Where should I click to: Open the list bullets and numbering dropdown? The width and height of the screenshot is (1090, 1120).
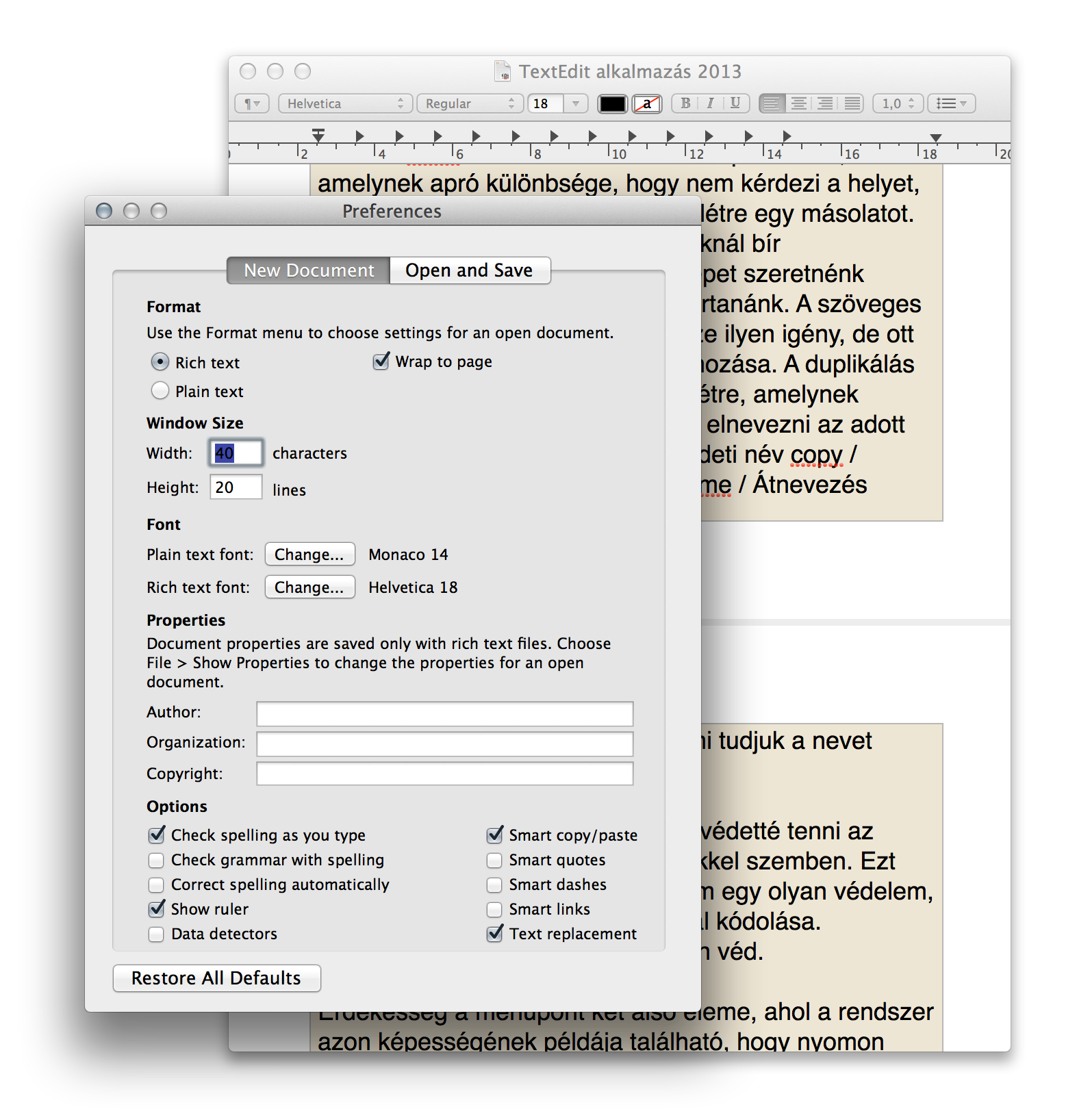click(x=951, y=103)
